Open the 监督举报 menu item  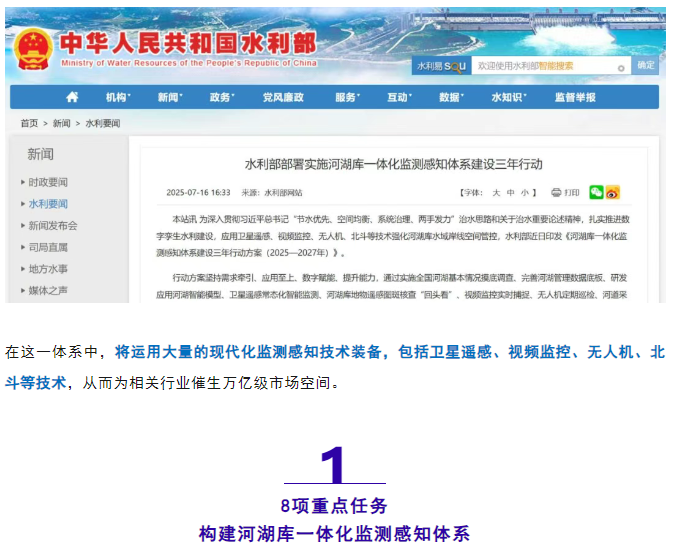point(575,97)
